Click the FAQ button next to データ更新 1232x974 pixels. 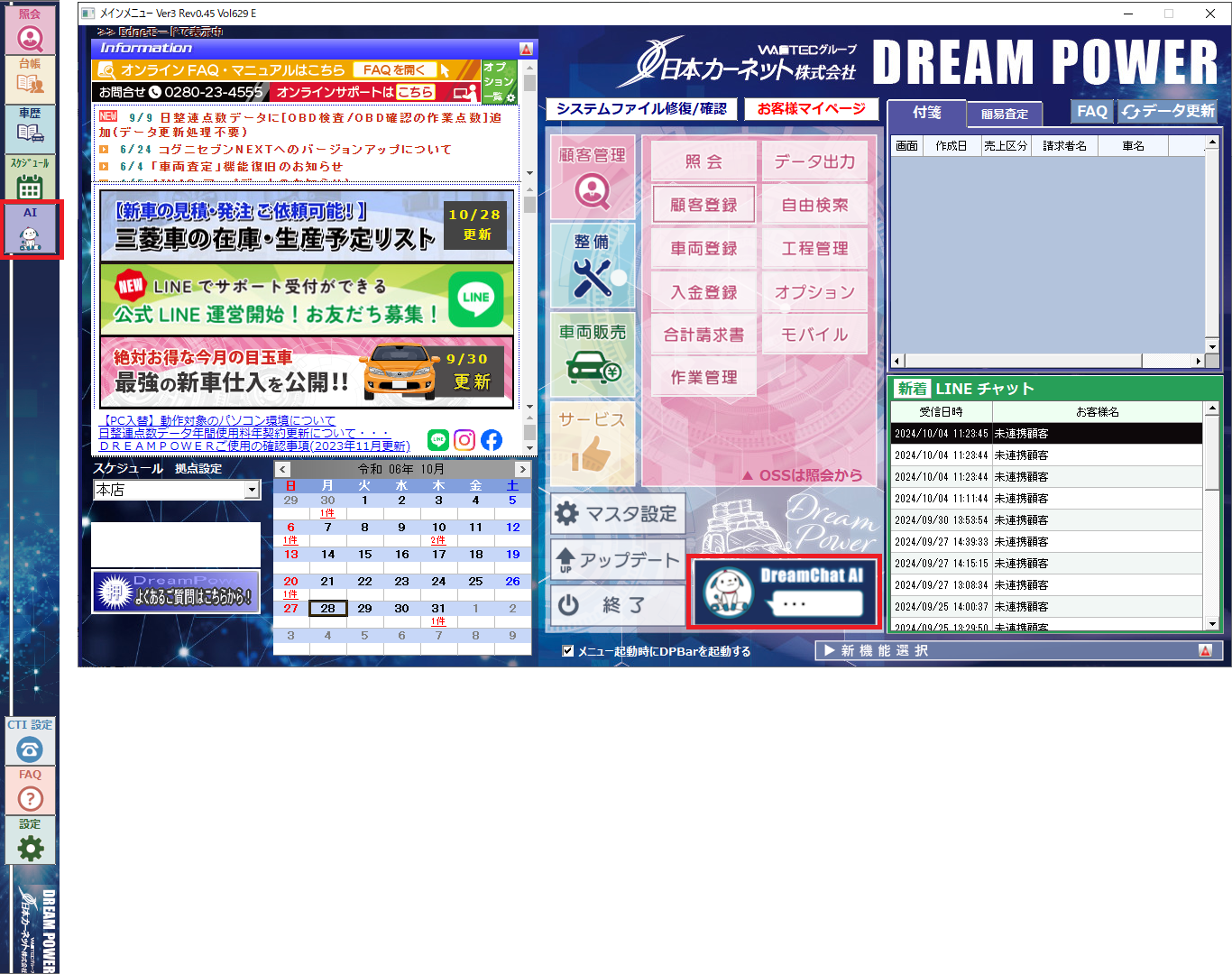[1092, 111]
